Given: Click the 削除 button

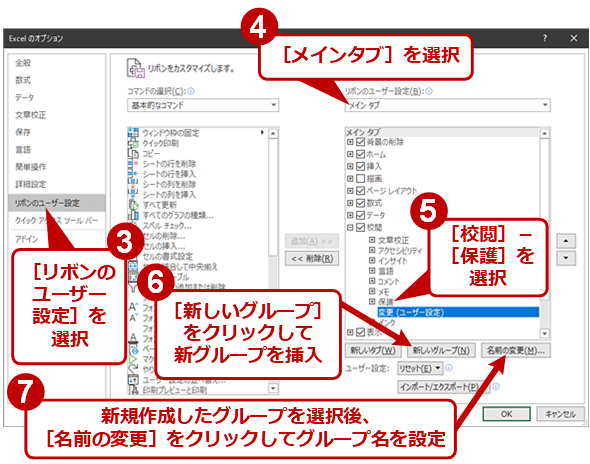Looking at the screenshot, I should [x=312, y=259].
